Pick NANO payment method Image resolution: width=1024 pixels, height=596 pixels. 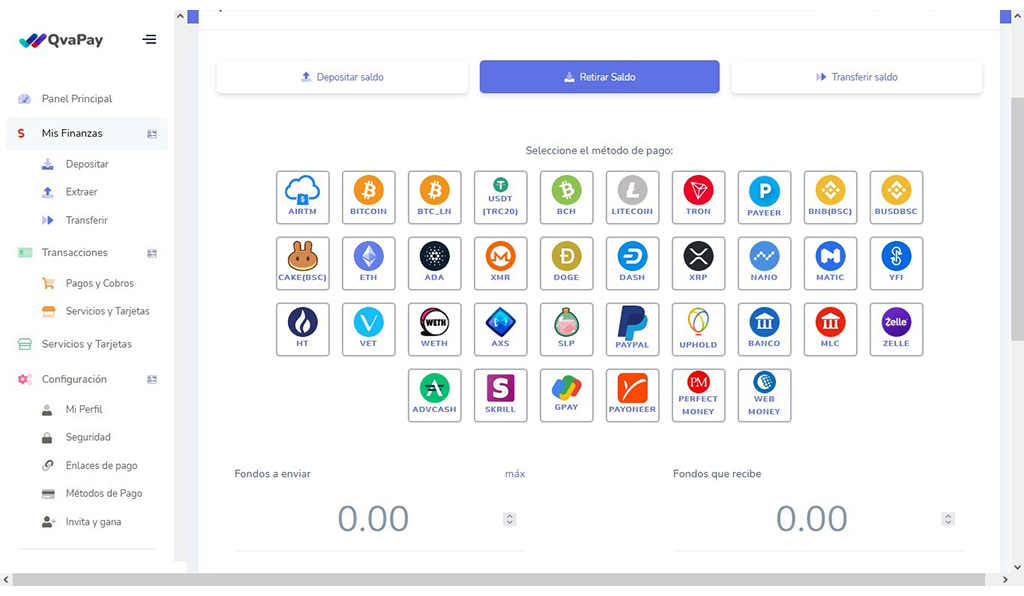point(764,263)
